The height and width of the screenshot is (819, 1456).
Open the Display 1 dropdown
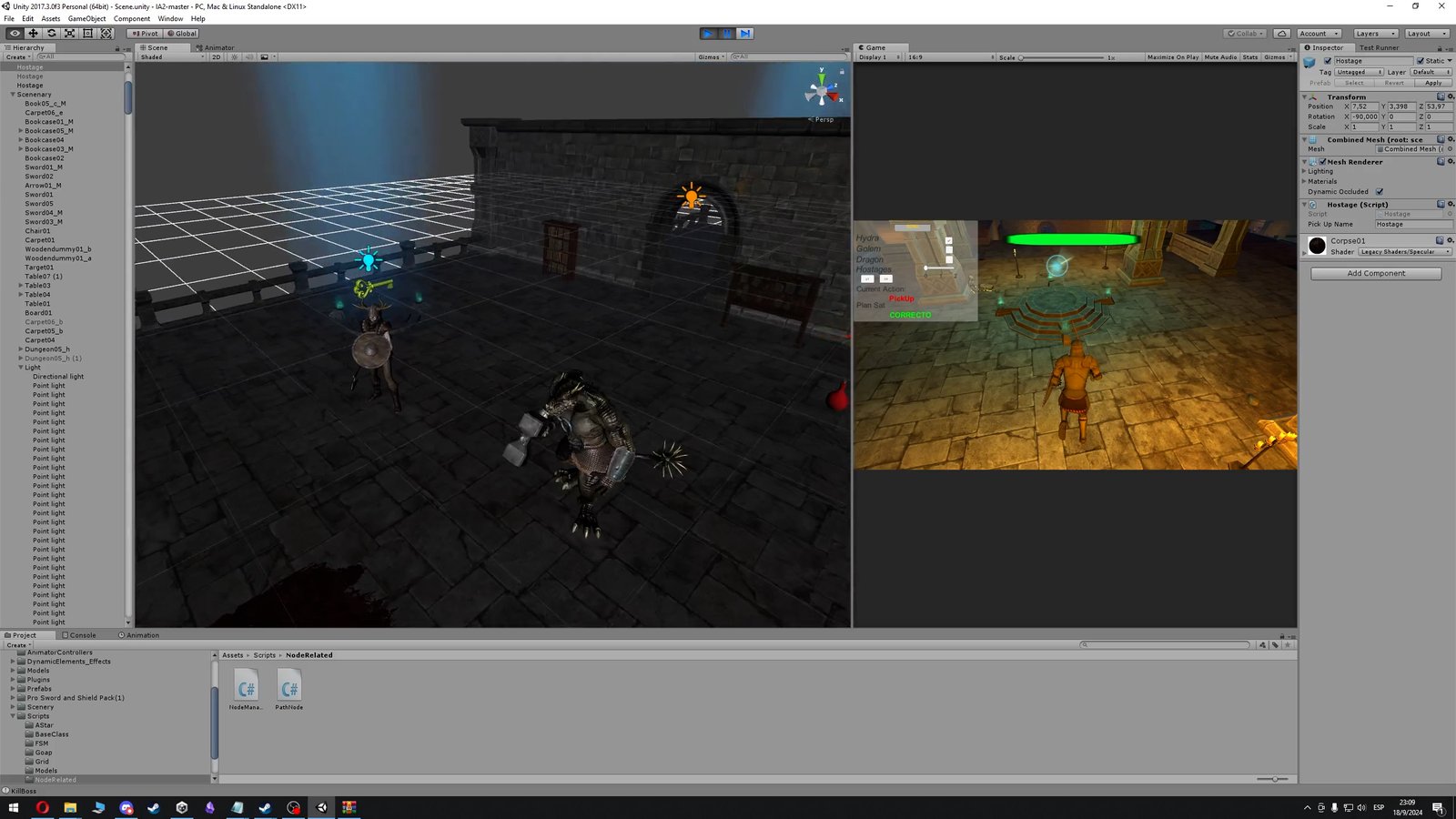(x=879, y=57)
